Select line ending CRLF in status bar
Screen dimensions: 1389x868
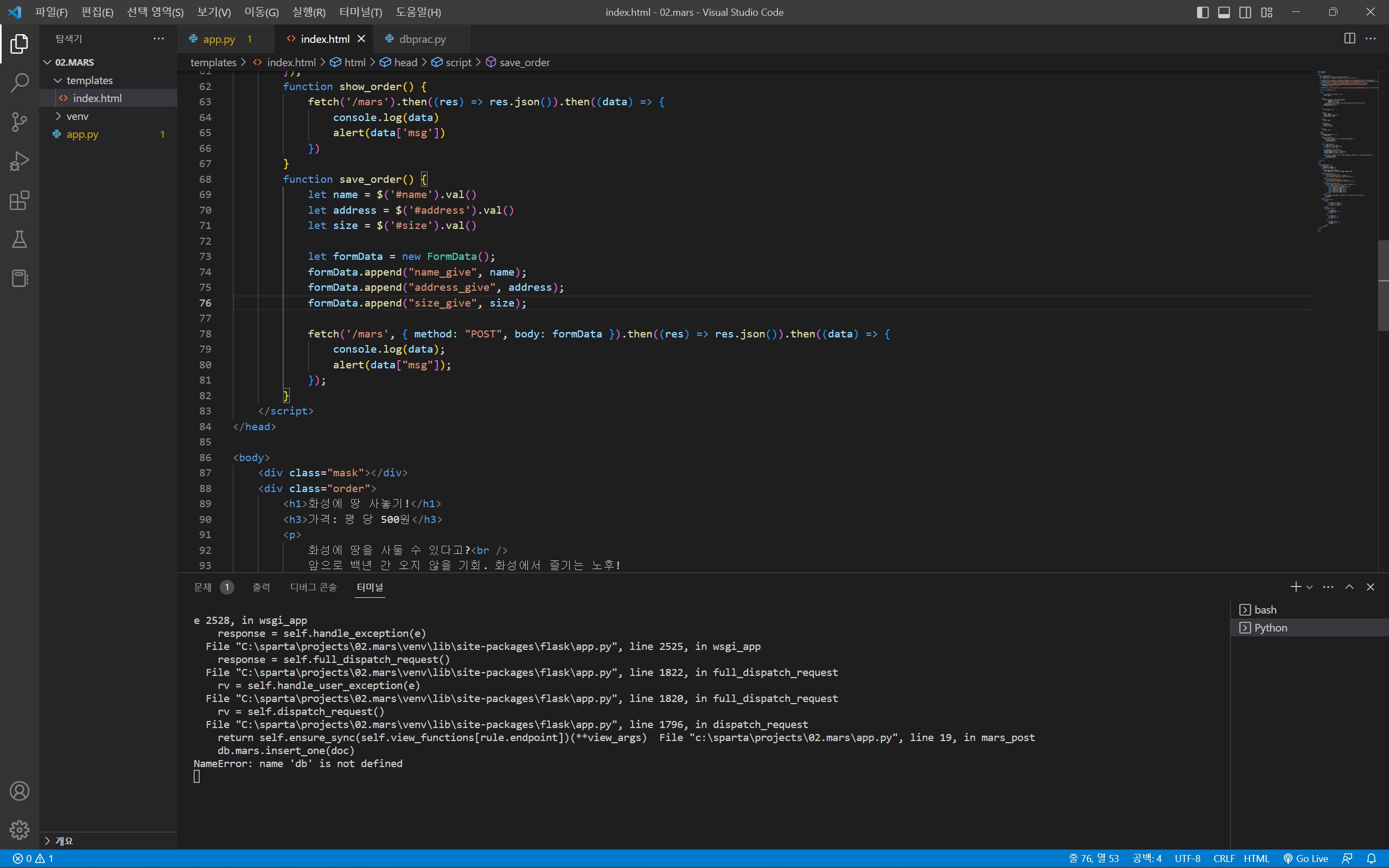(1224, 858)
